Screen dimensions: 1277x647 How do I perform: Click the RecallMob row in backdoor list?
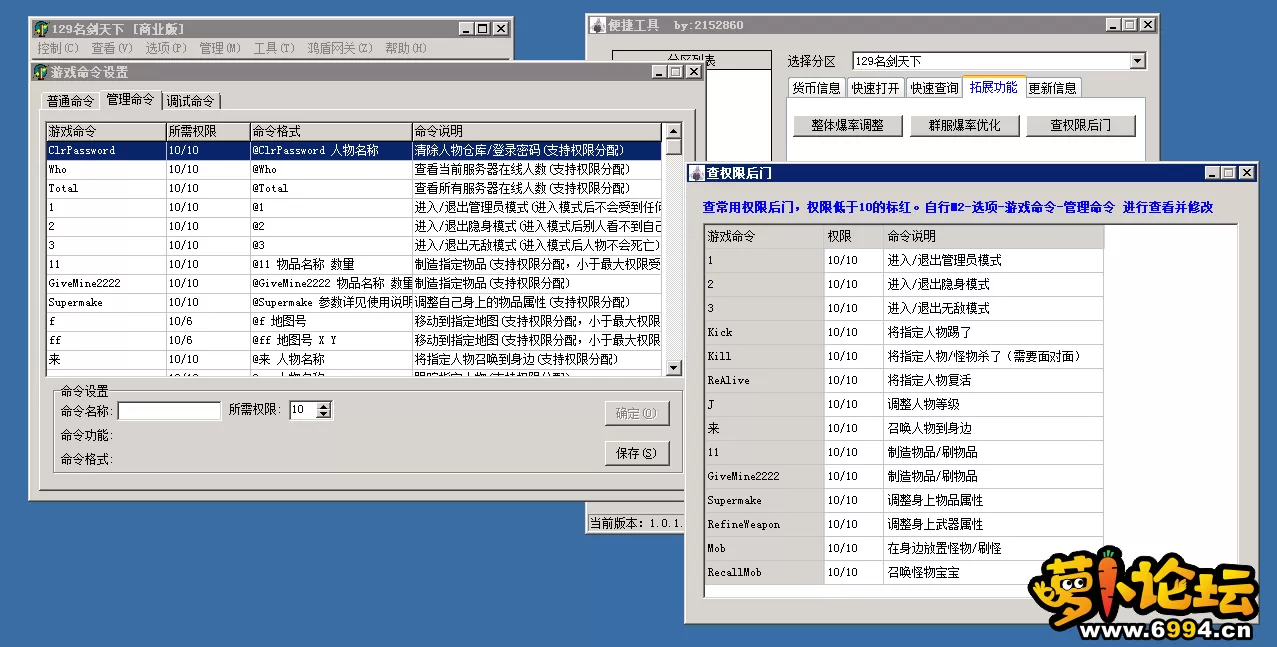pyautogui.click(x=904, y=572)
